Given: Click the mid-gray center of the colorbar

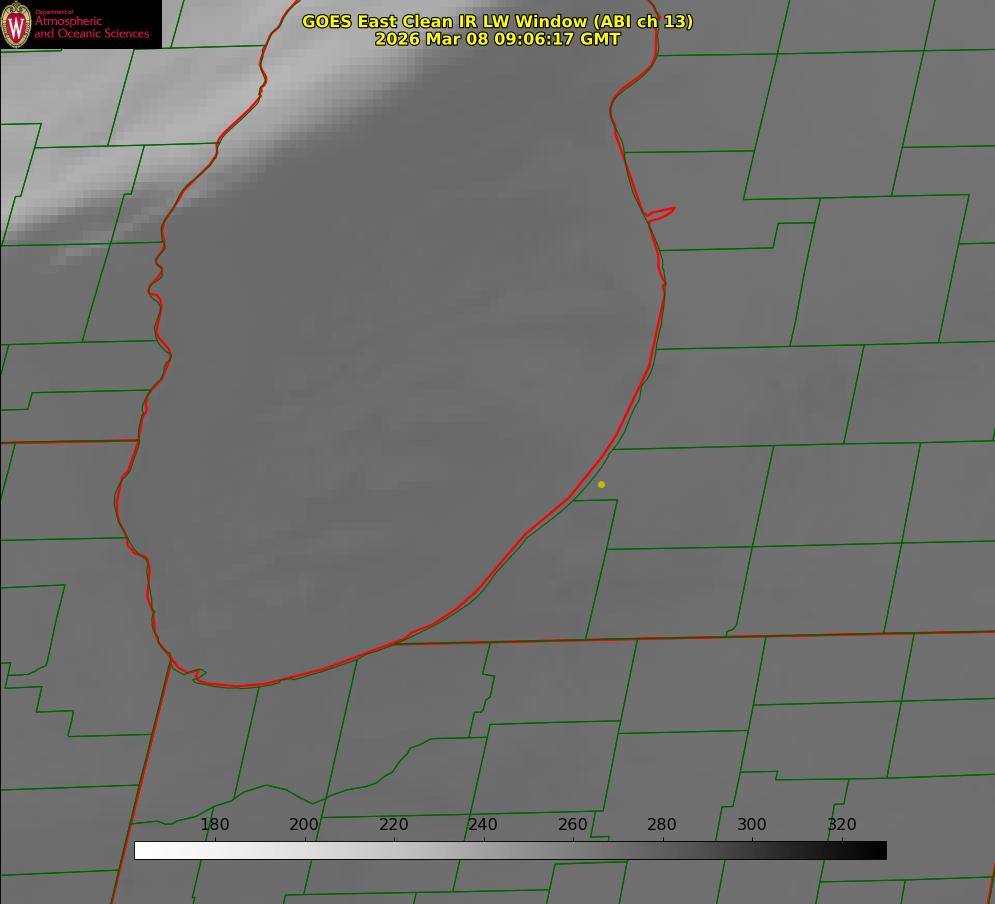Looking at the screenshot, I should 510,850.
